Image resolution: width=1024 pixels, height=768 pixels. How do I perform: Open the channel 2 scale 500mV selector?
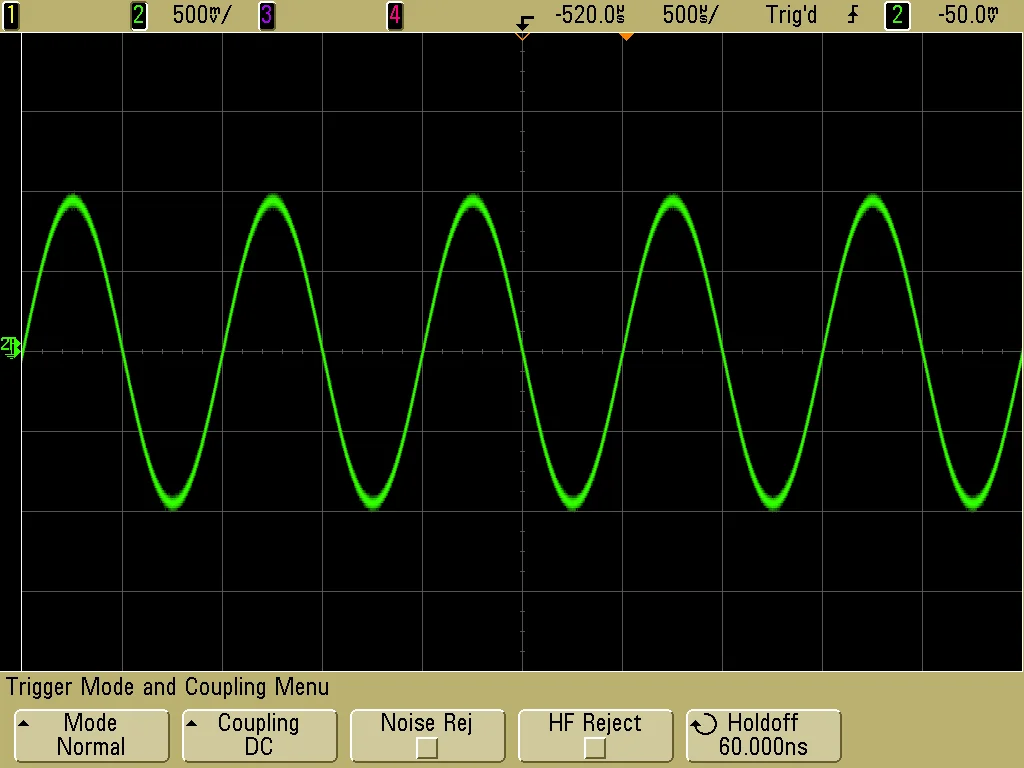point(200,15)
